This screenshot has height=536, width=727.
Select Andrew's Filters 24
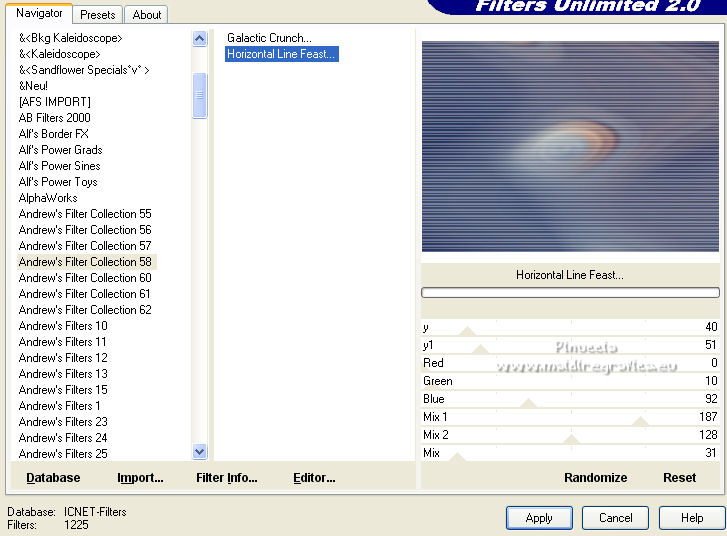(x=63, y=438)
